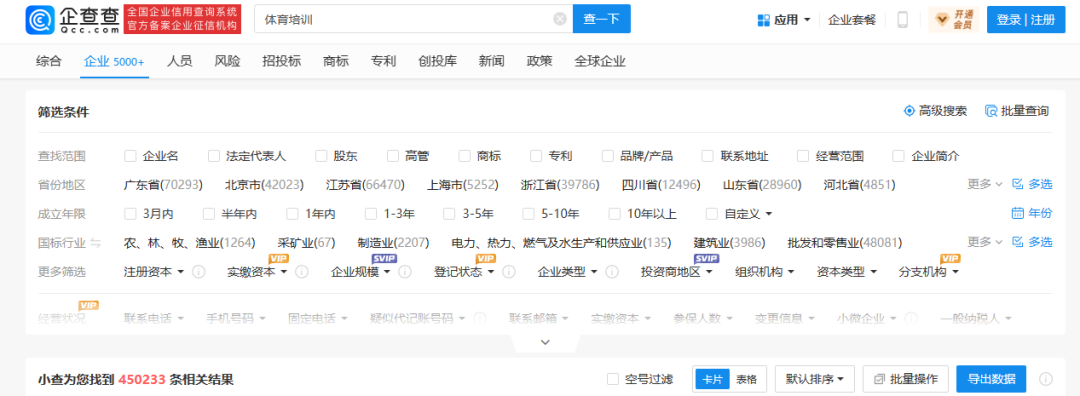Click the 开通会员 VIP badge icon
The image size is (1080, 396).
(953, 19)
